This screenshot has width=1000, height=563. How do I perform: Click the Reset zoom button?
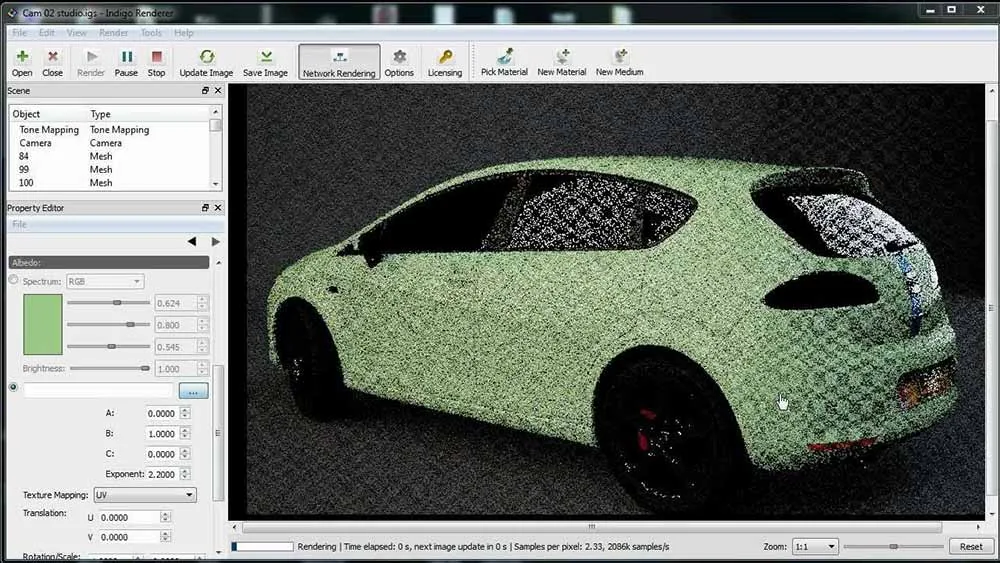pyautogui.click(x=971, y=546)
